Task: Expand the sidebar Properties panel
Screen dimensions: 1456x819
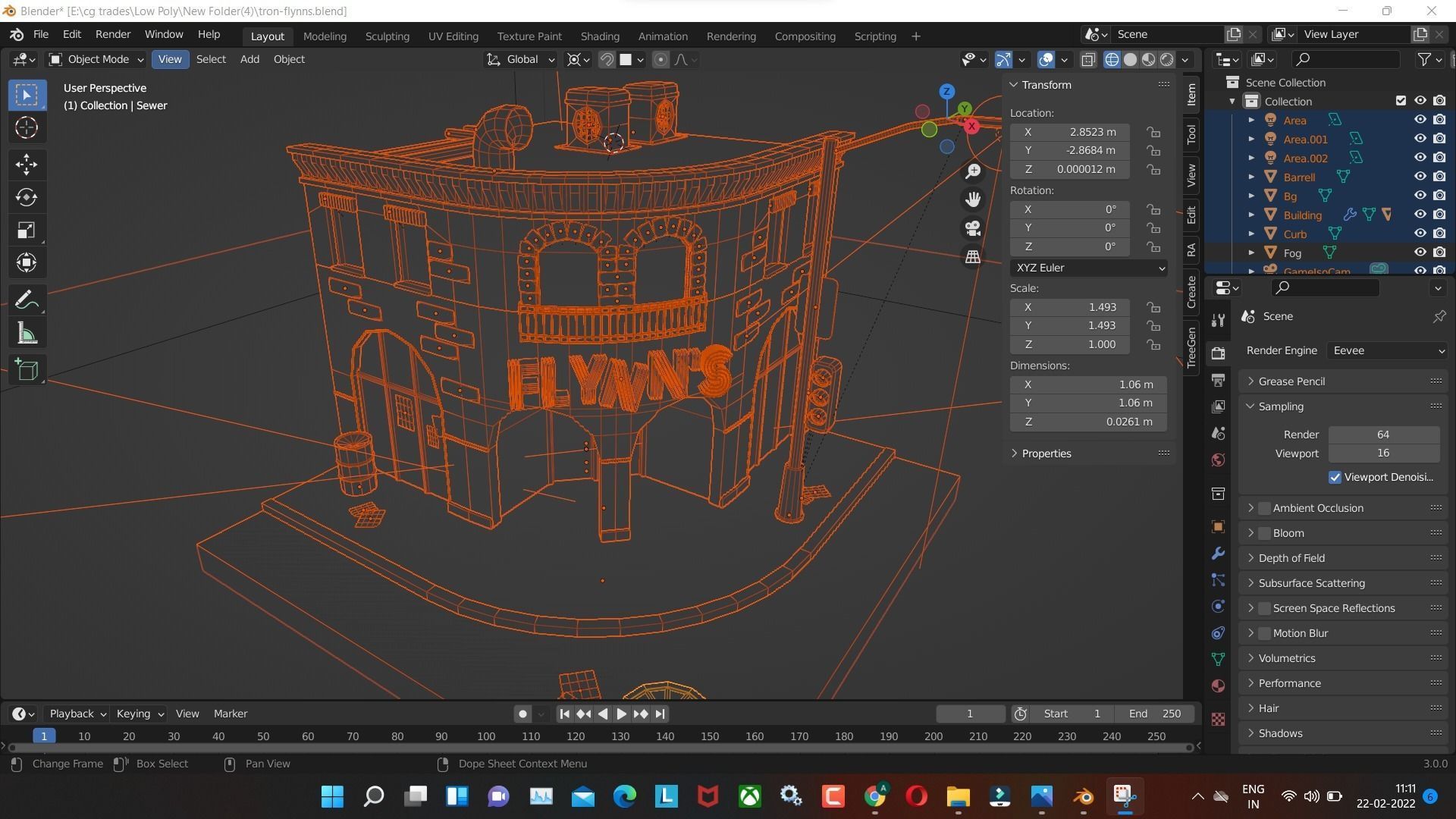Action: pos(1089,453)
